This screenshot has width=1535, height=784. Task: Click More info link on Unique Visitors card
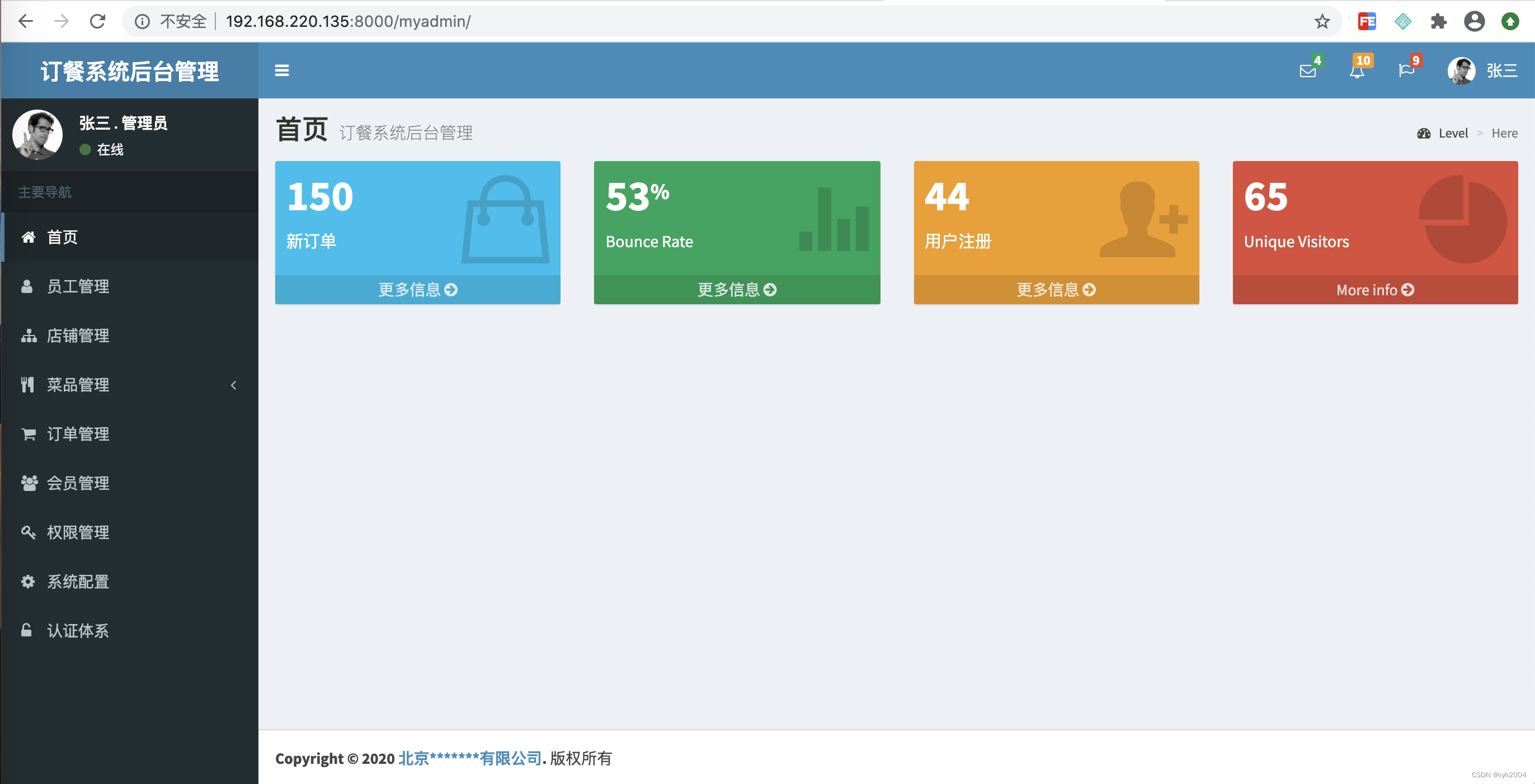point(1374,290)
